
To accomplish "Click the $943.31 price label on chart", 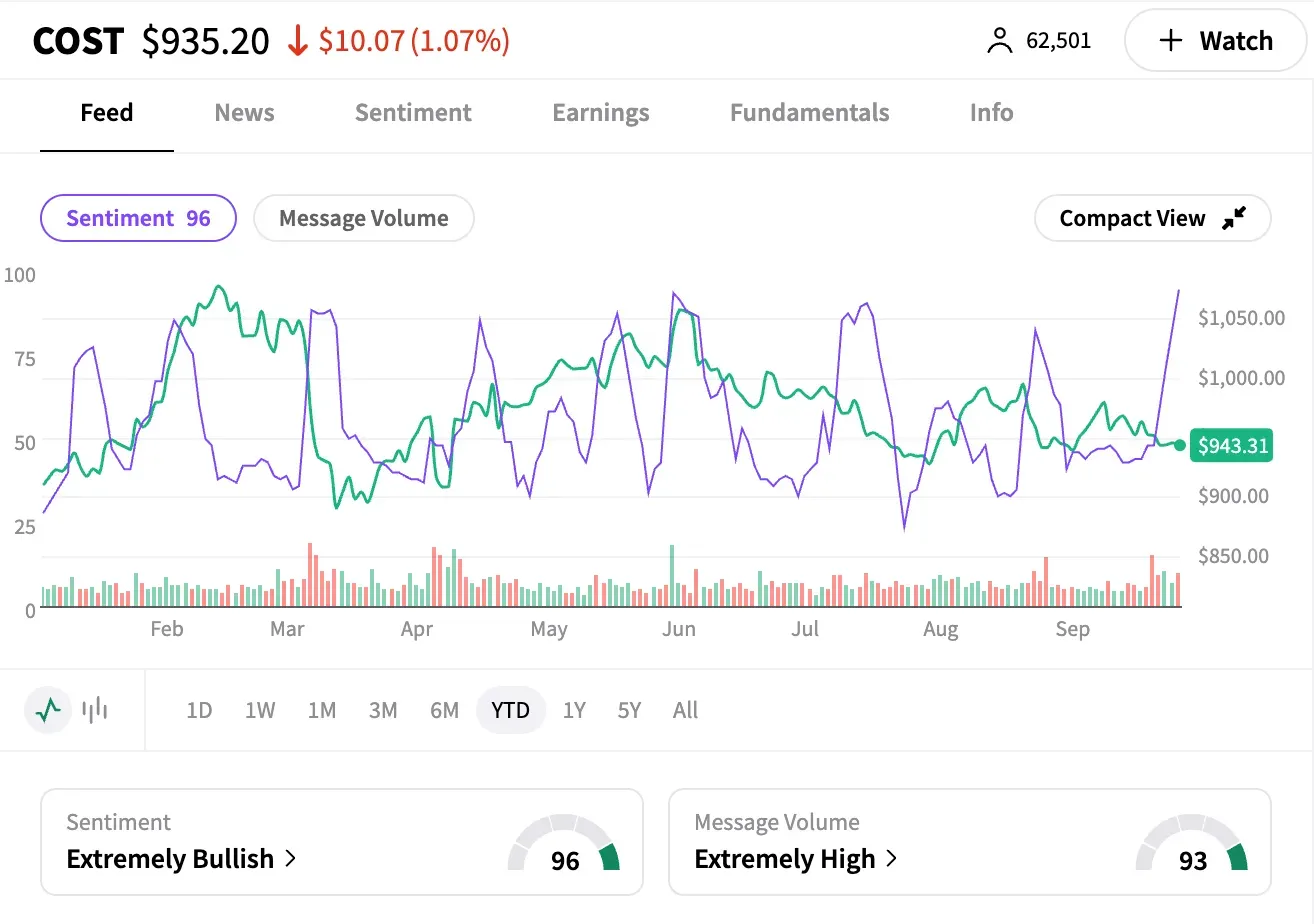I will point(1232,445).
